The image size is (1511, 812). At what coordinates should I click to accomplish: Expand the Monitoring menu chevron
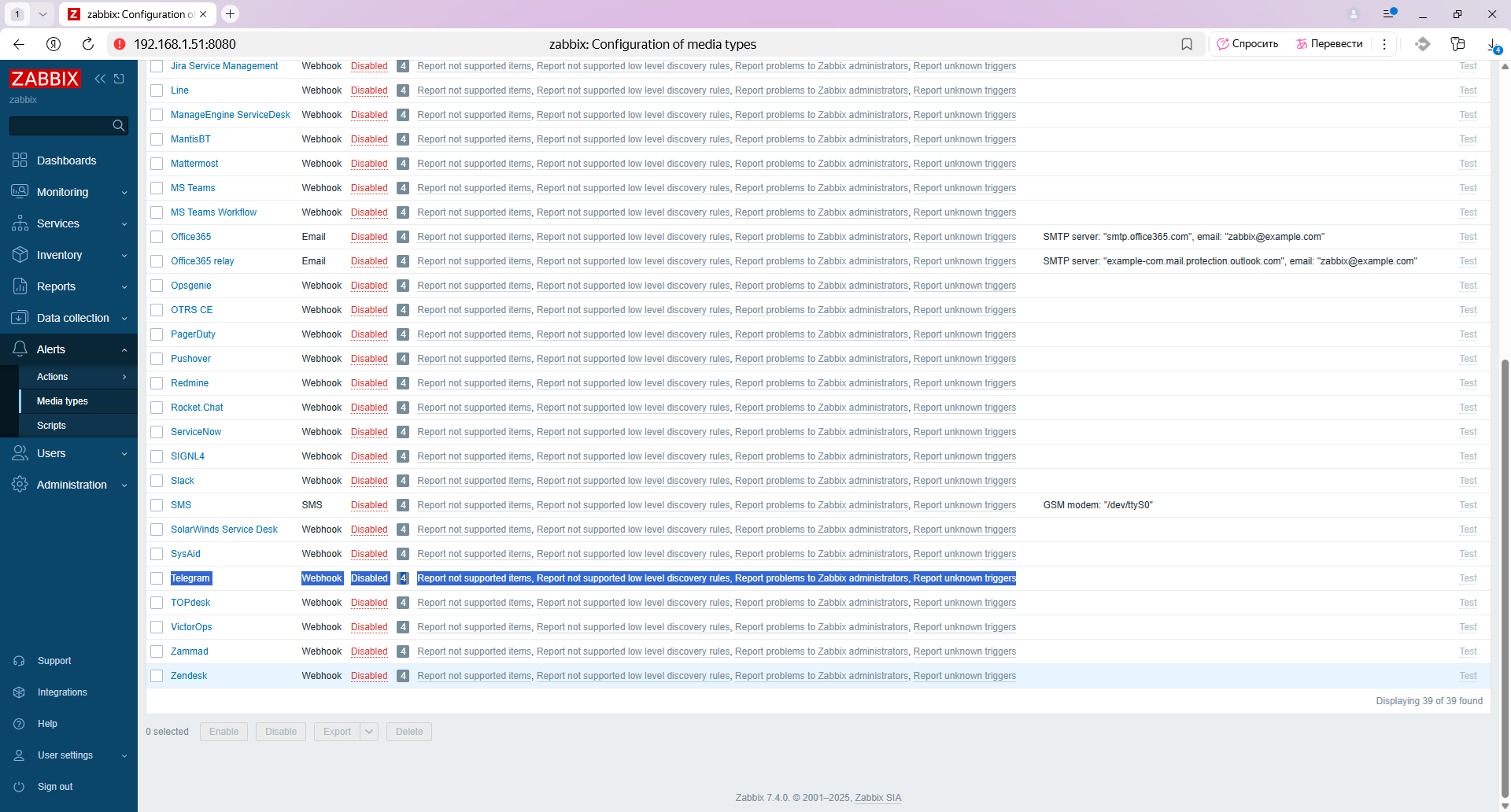tap(124, 193)
